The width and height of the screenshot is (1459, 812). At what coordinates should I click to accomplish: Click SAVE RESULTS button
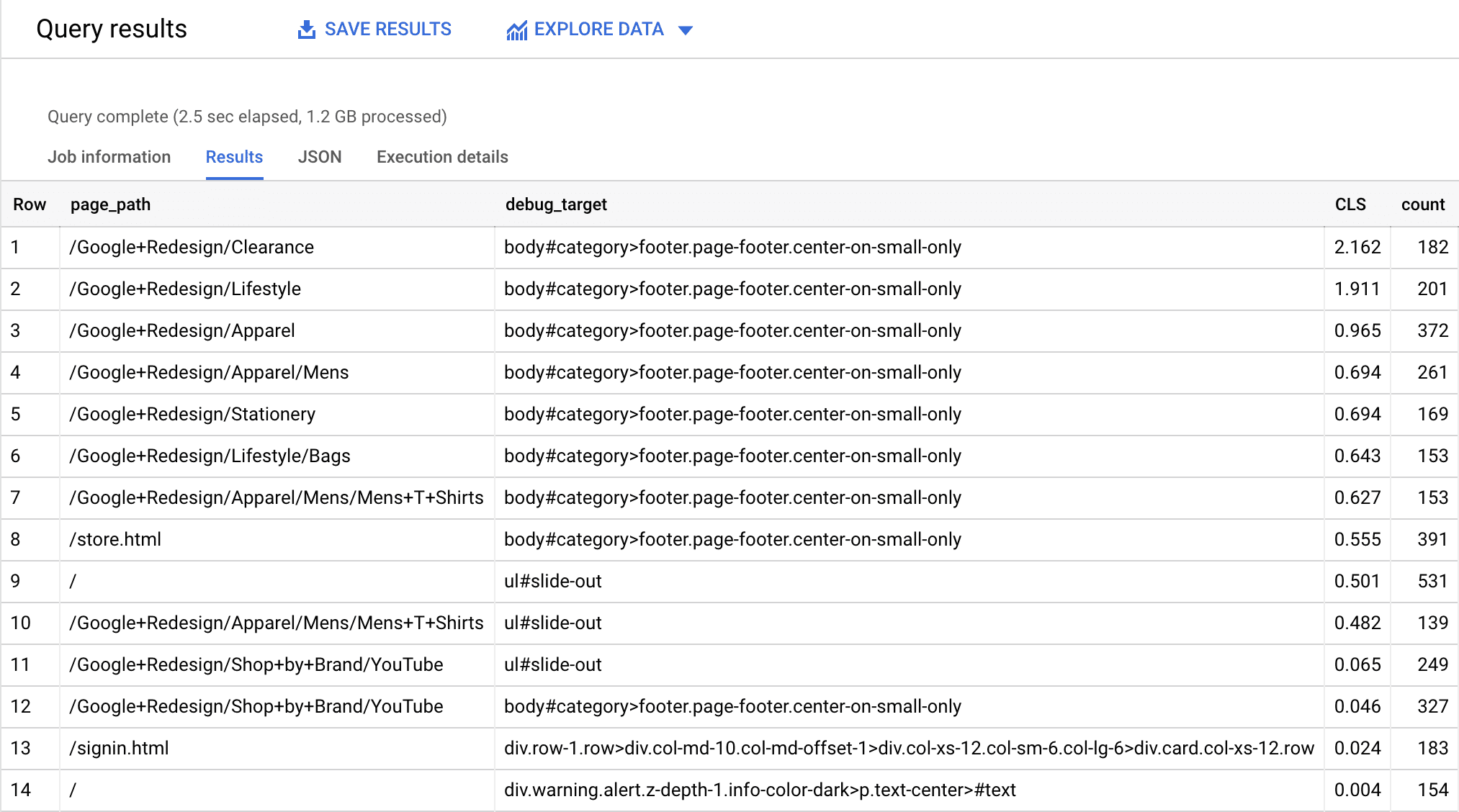point(375,28)
